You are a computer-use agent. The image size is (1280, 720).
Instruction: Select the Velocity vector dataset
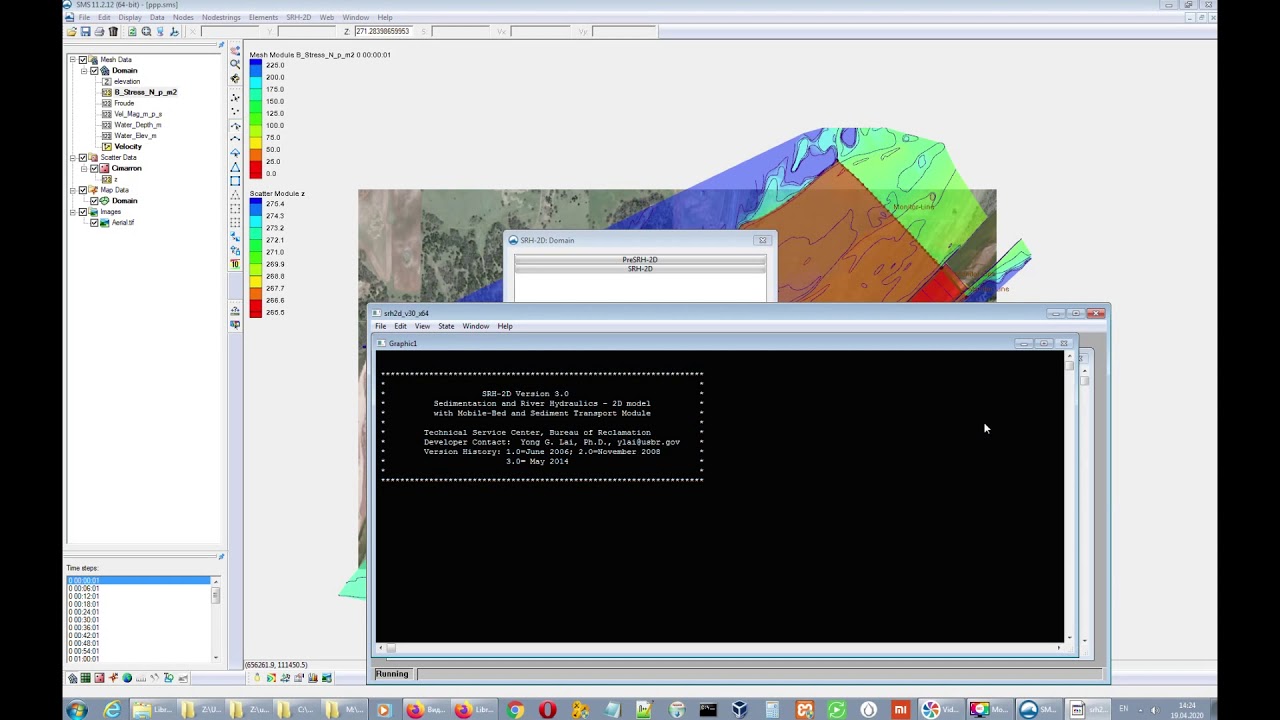click(x=128, y=147)
